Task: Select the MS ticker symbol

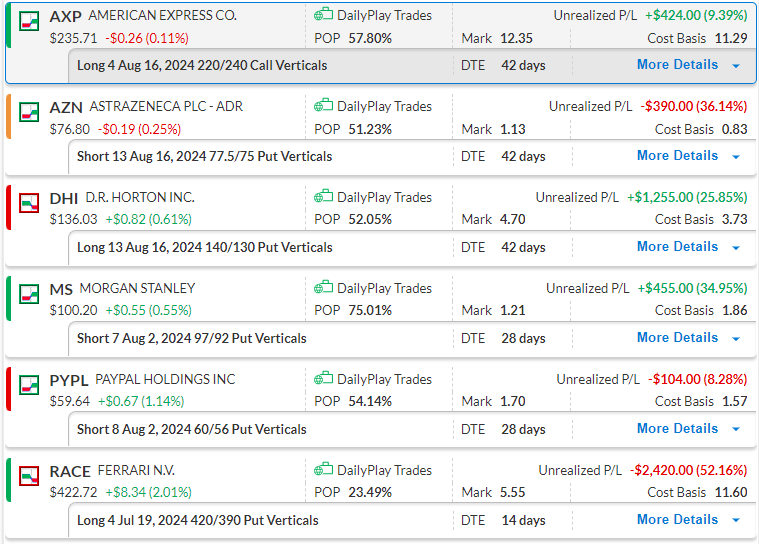Action: (61, 289)
